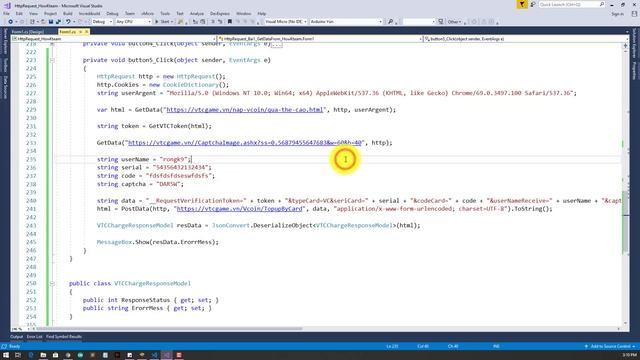Screen dimensions: 640x360
Task: Click the Save icon in the toolbar
Action: 51,22
